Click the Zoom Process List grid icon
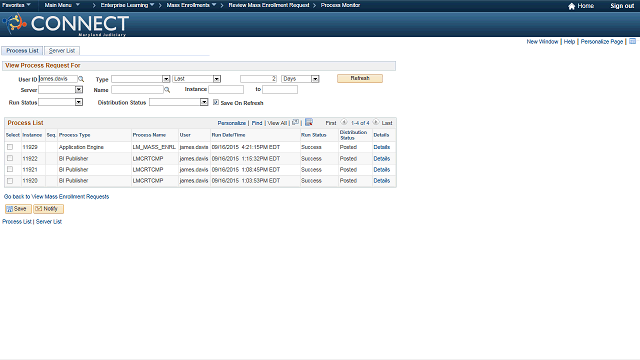This screenshot has width=640, height=360. [296, 122]
